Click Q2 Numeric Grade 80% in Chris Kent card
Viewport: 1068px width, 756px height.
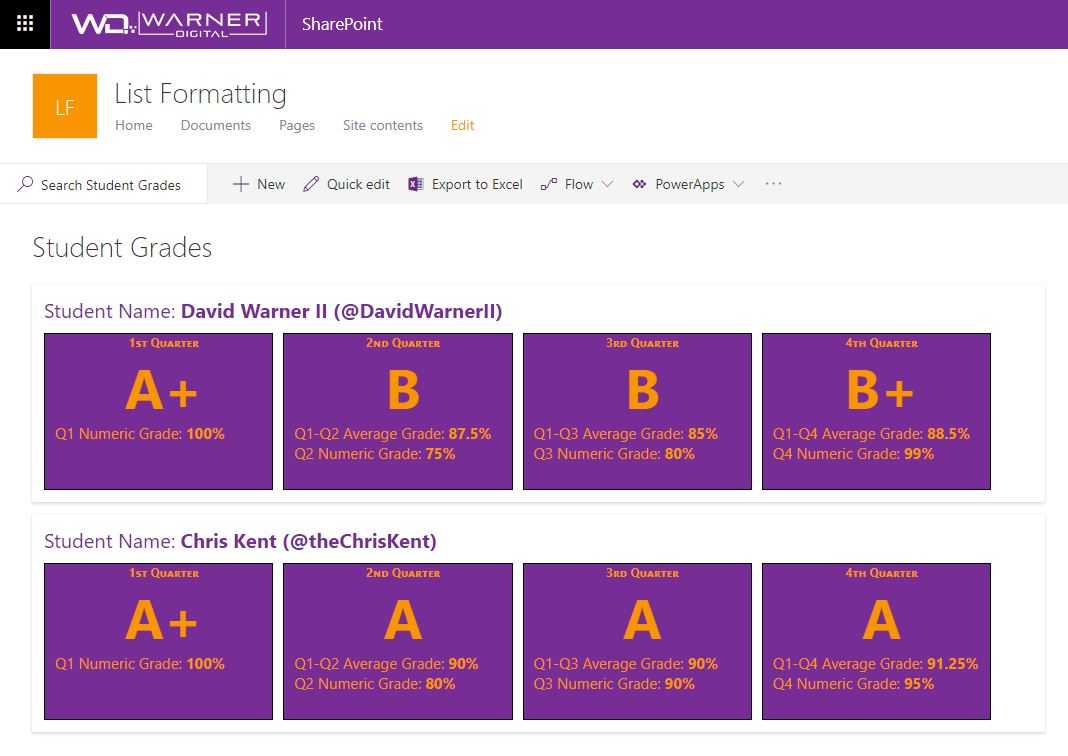(x=375, y=684)
